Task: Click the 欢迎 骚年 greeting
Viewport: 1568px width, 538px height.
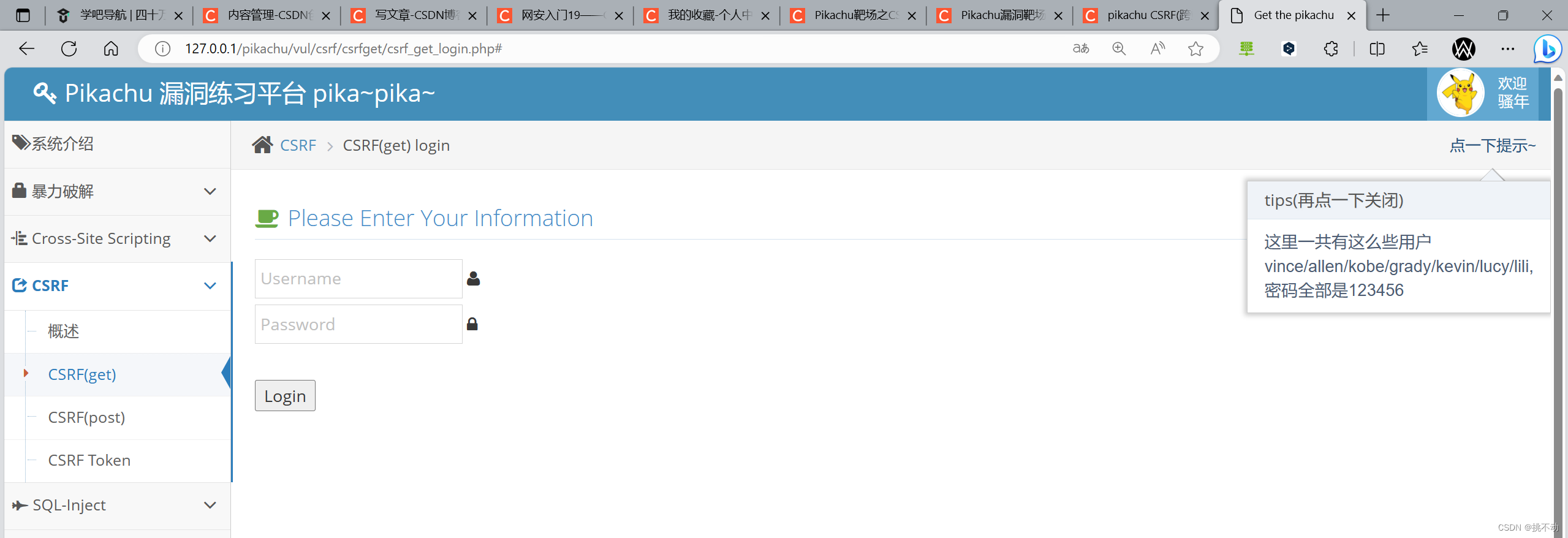Action: (1513, 93)
